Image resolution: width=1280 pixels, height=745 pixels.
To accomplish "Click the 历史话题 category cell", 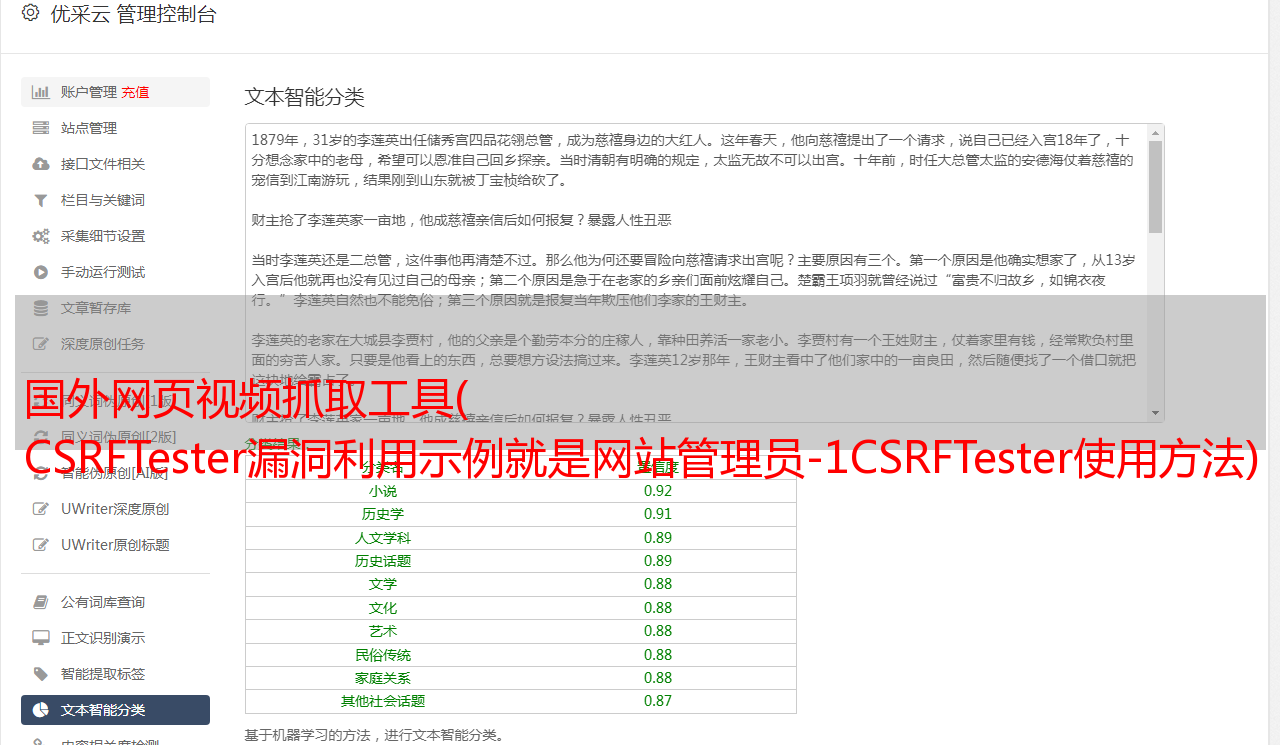I will click(383, 561).
